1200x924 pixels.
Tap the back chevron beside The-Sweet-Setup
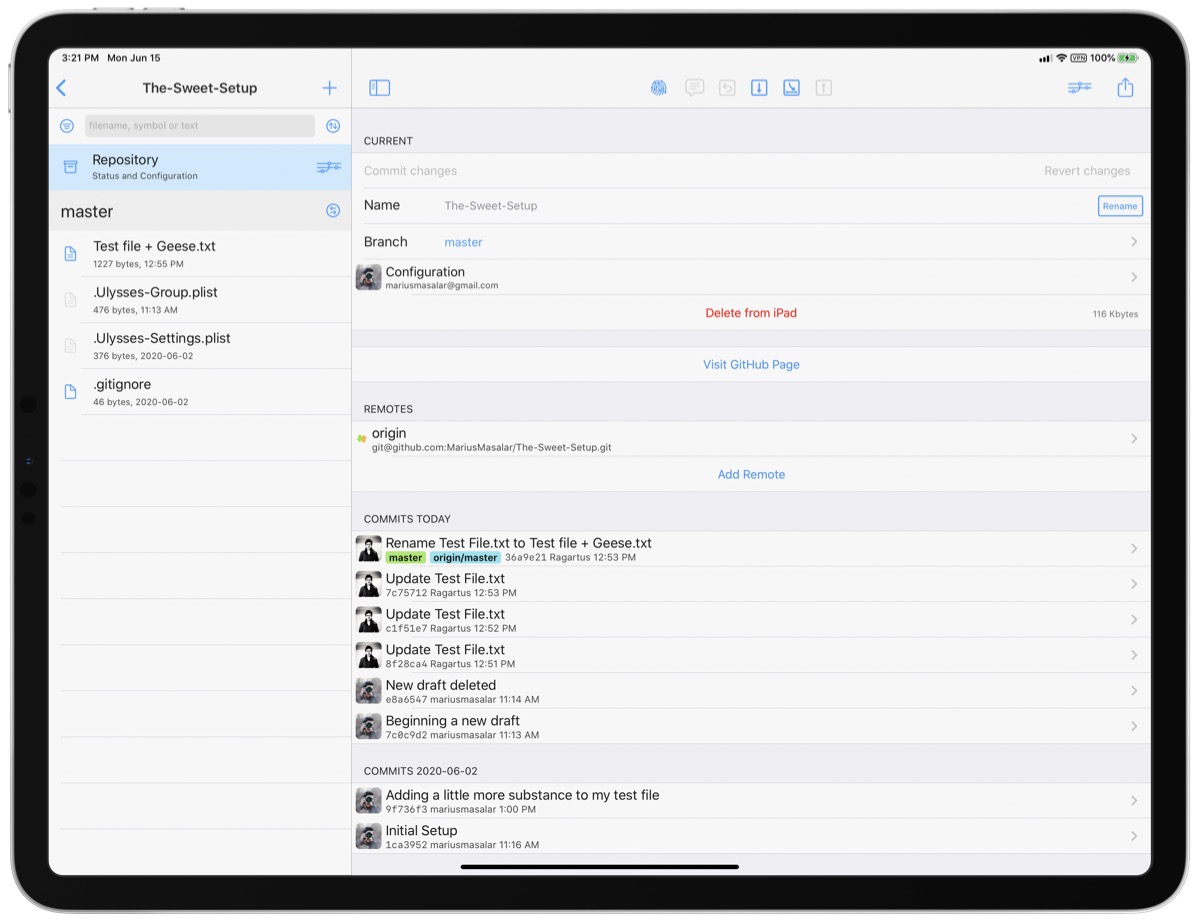click(x=61, y=88)
